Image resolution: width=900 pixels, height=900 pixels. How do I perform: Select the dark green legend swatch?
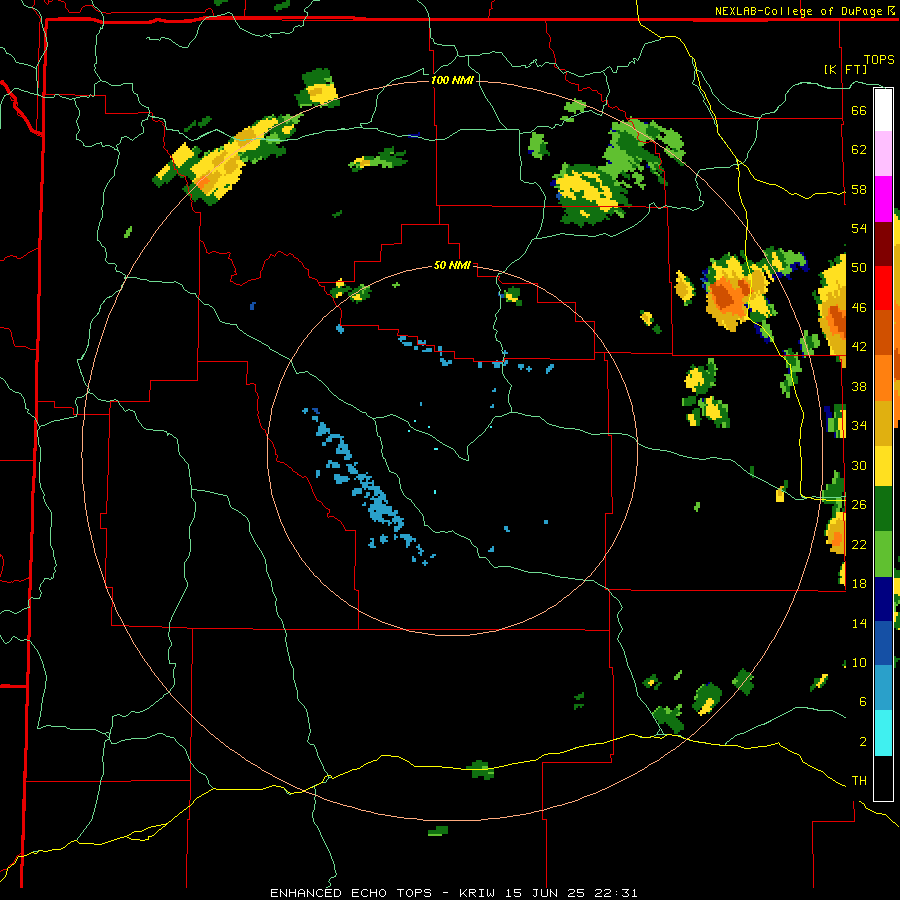[883, 509]
